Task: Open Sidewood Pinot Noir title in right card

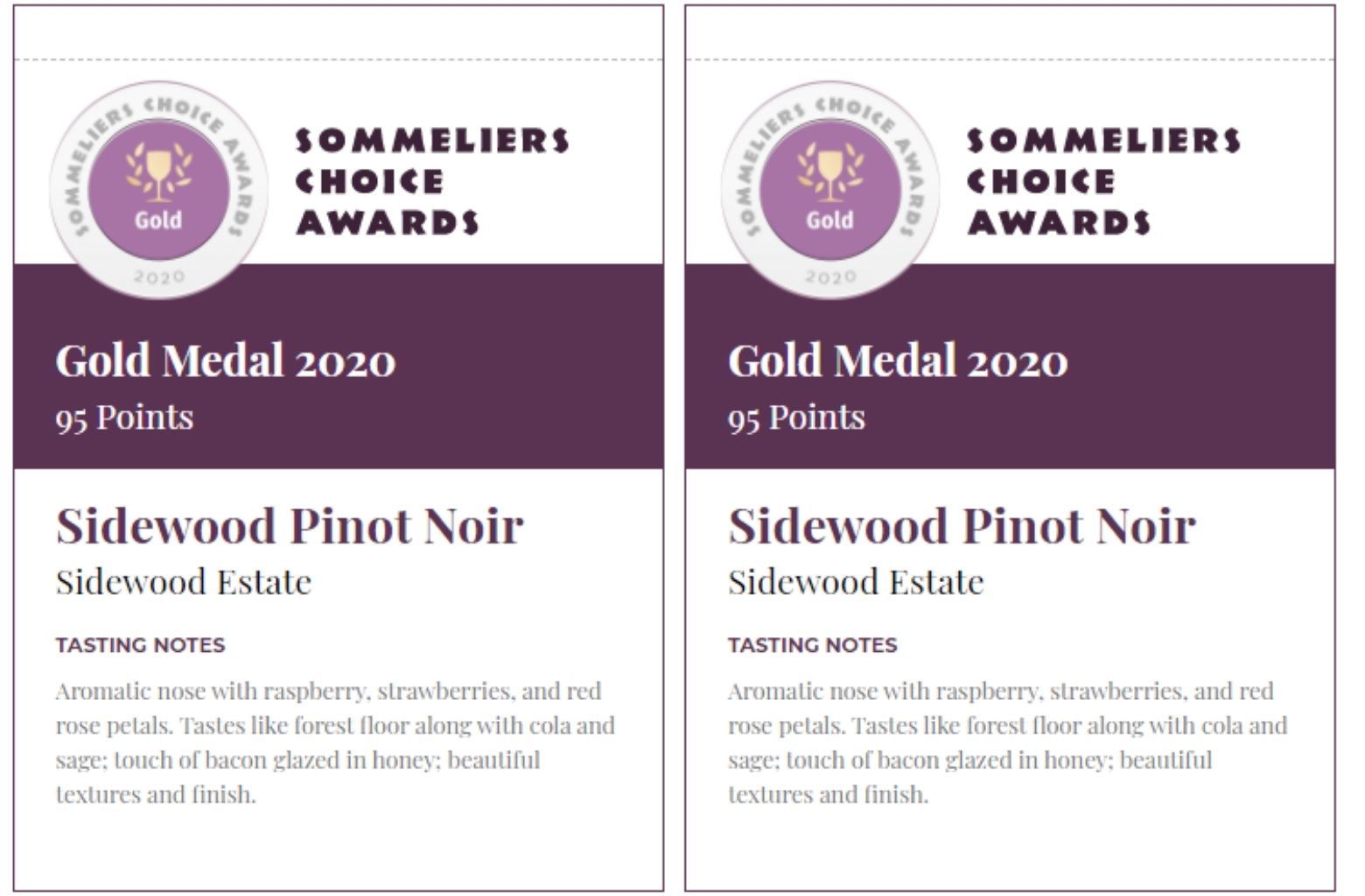Action: click(x=962, y=526)
